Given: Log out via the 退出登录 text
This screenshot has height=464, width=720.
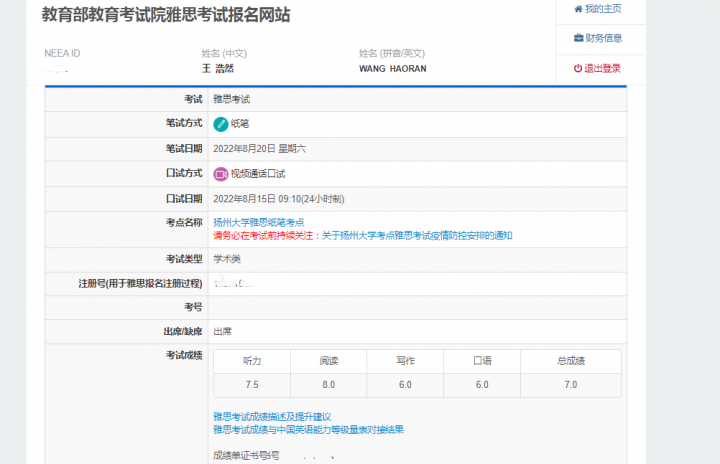Looking at the screenshot, I should point(603,69).
